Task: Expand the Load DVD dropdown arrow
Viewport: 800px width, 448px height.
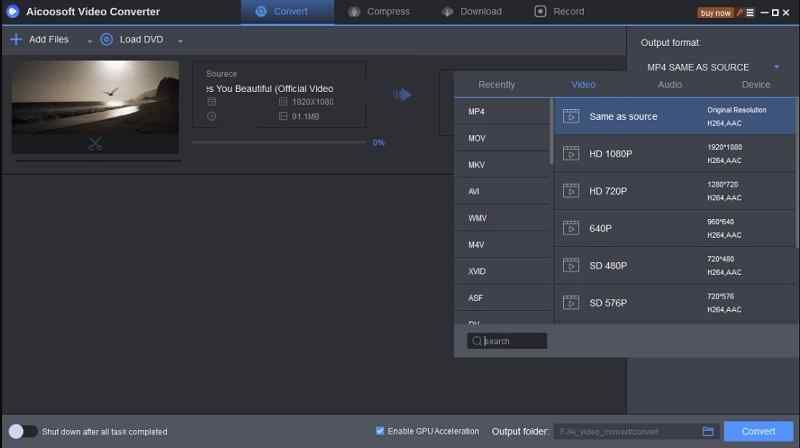Action: (x=180, y=41)
